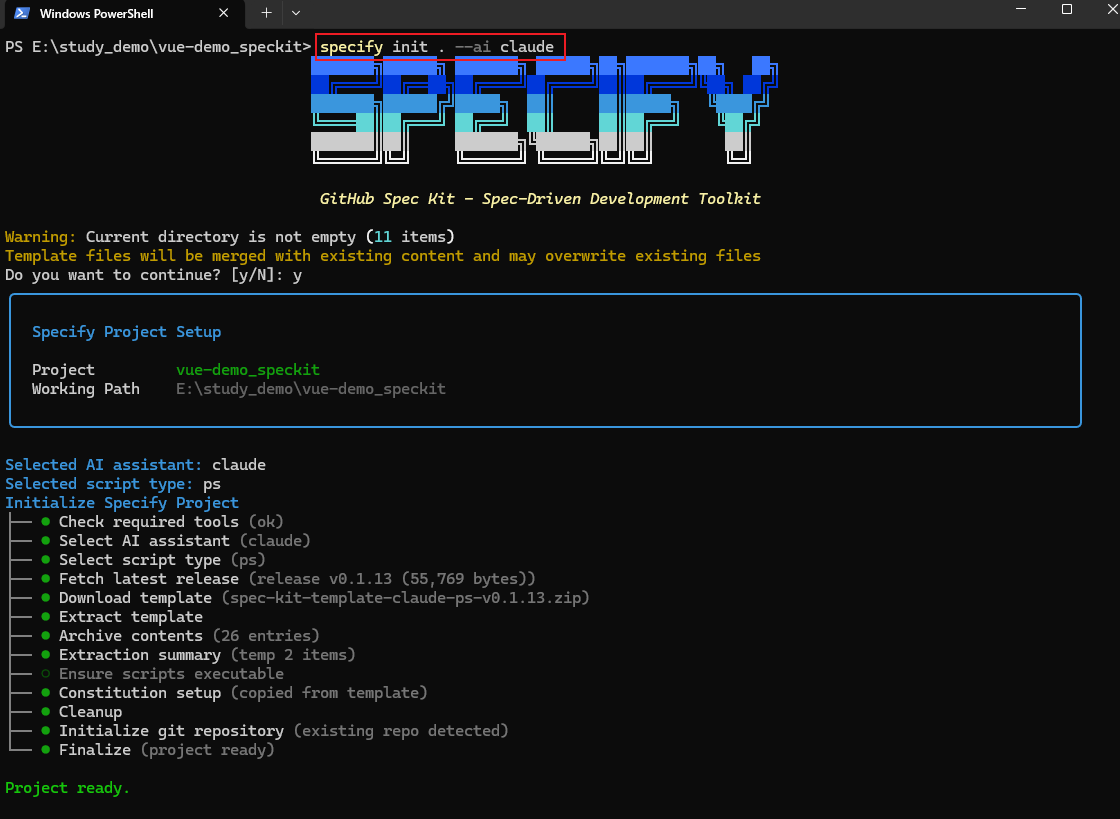Viewport: 1120px width, 819px height.
Task: Click the 'Extract template' step
Action: tap(122, 617)
